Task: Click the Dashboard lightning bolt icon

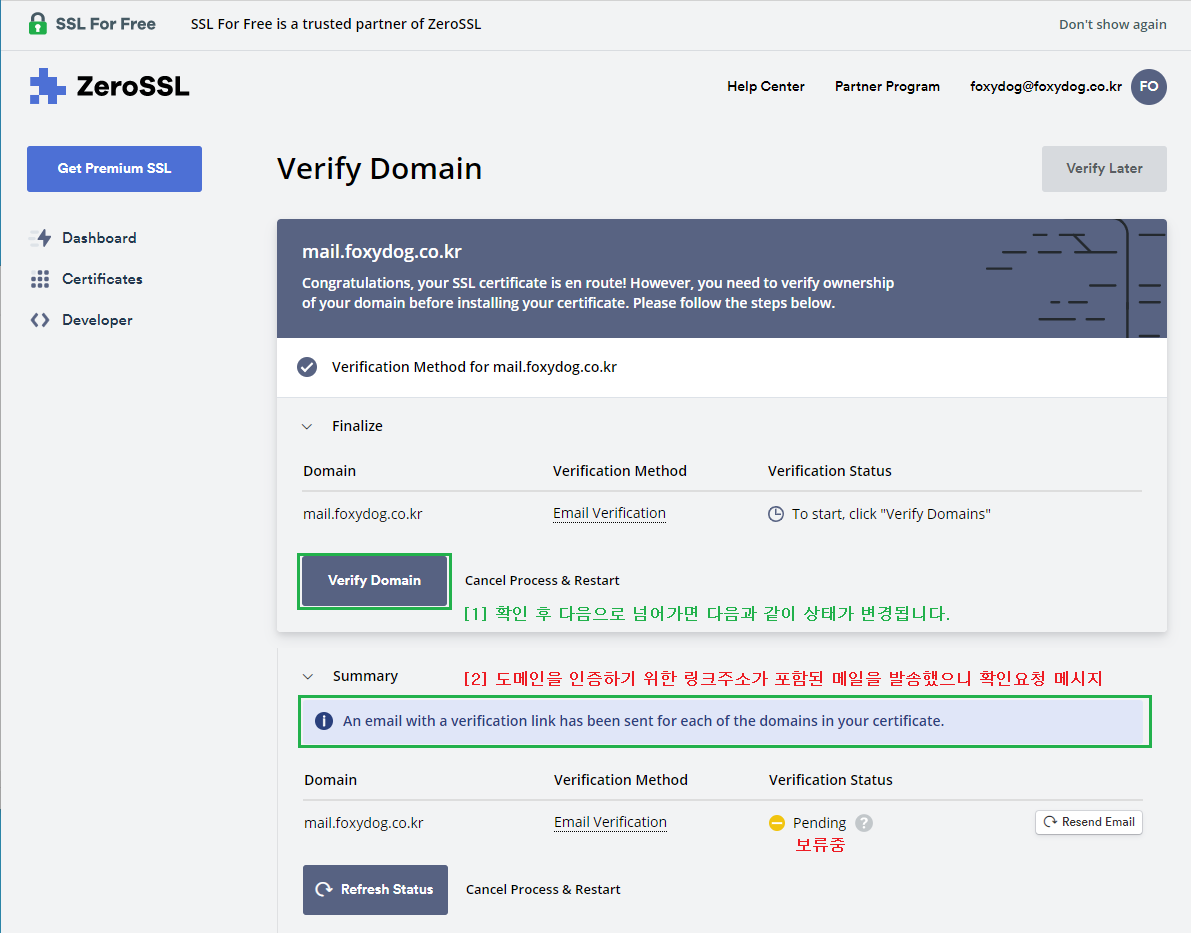Action: (41, 238)
